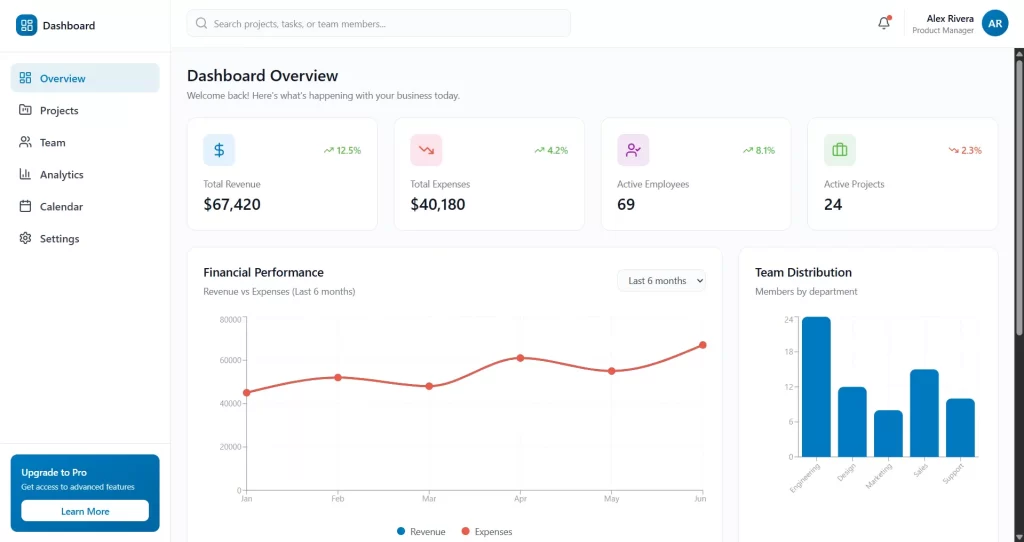Open Settings from the sidebar
1024x542 pixels.
pos(59,239)
